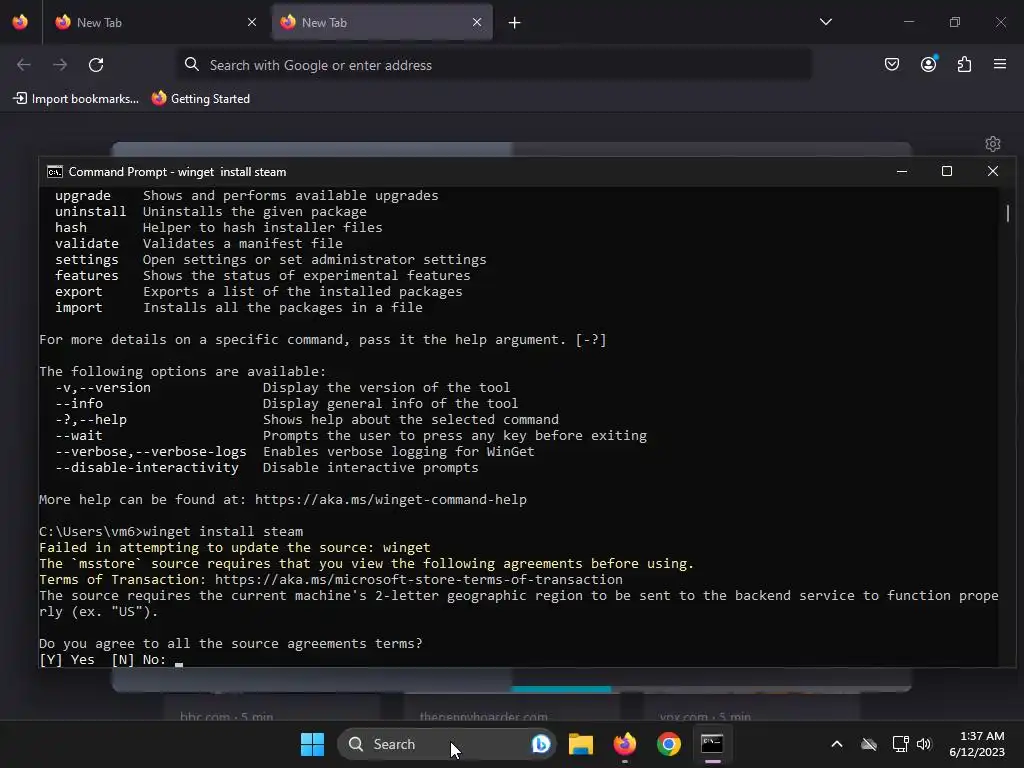Image resolution: width=1024 pixels, height=768 pixels.
Task: Open the Getting Started bookmark
Action: tap(200, 99)
